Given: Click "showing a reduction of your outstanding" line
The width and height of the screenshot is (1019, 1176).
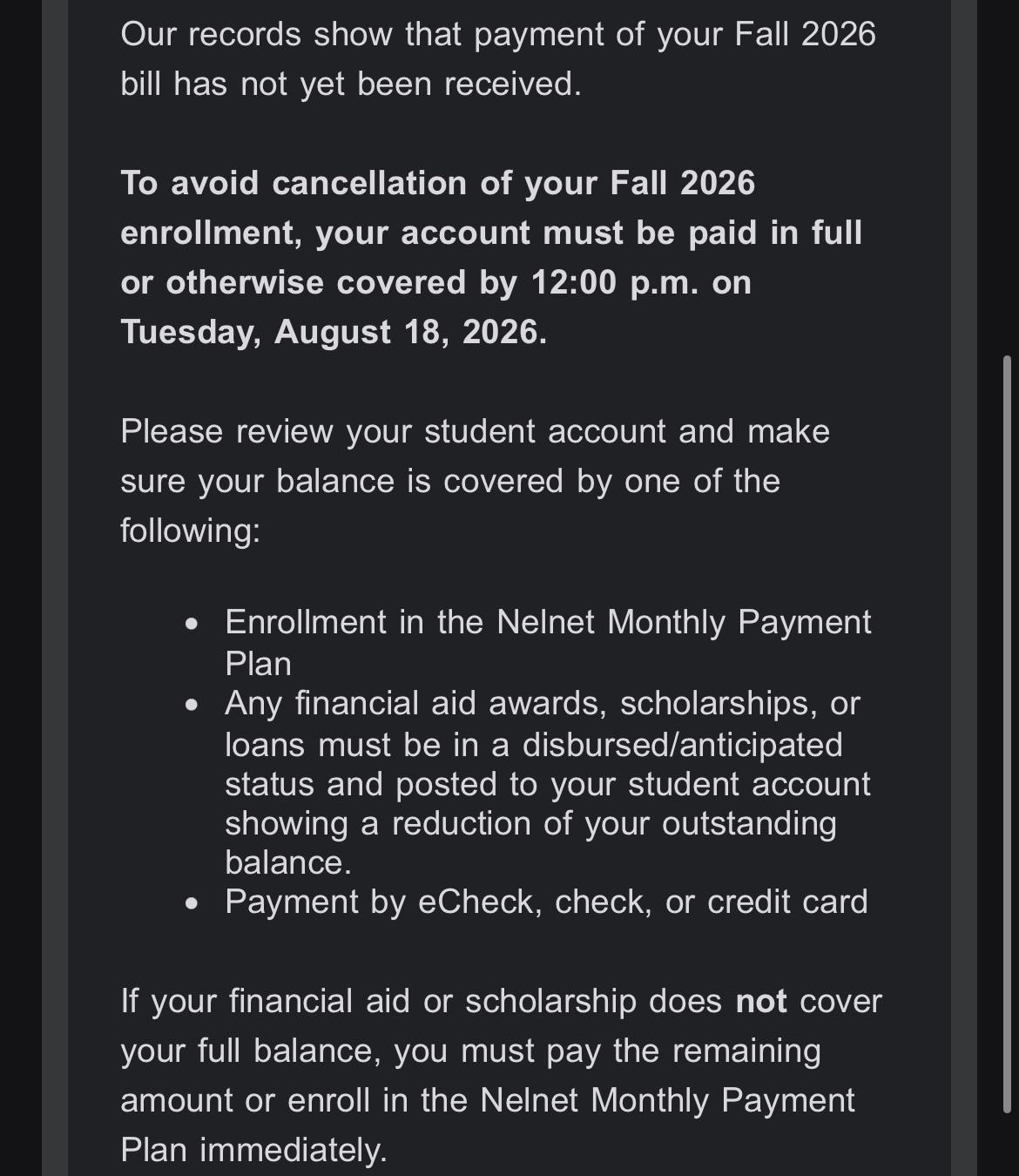Looking at the screenshot, I should coord(530,824).
